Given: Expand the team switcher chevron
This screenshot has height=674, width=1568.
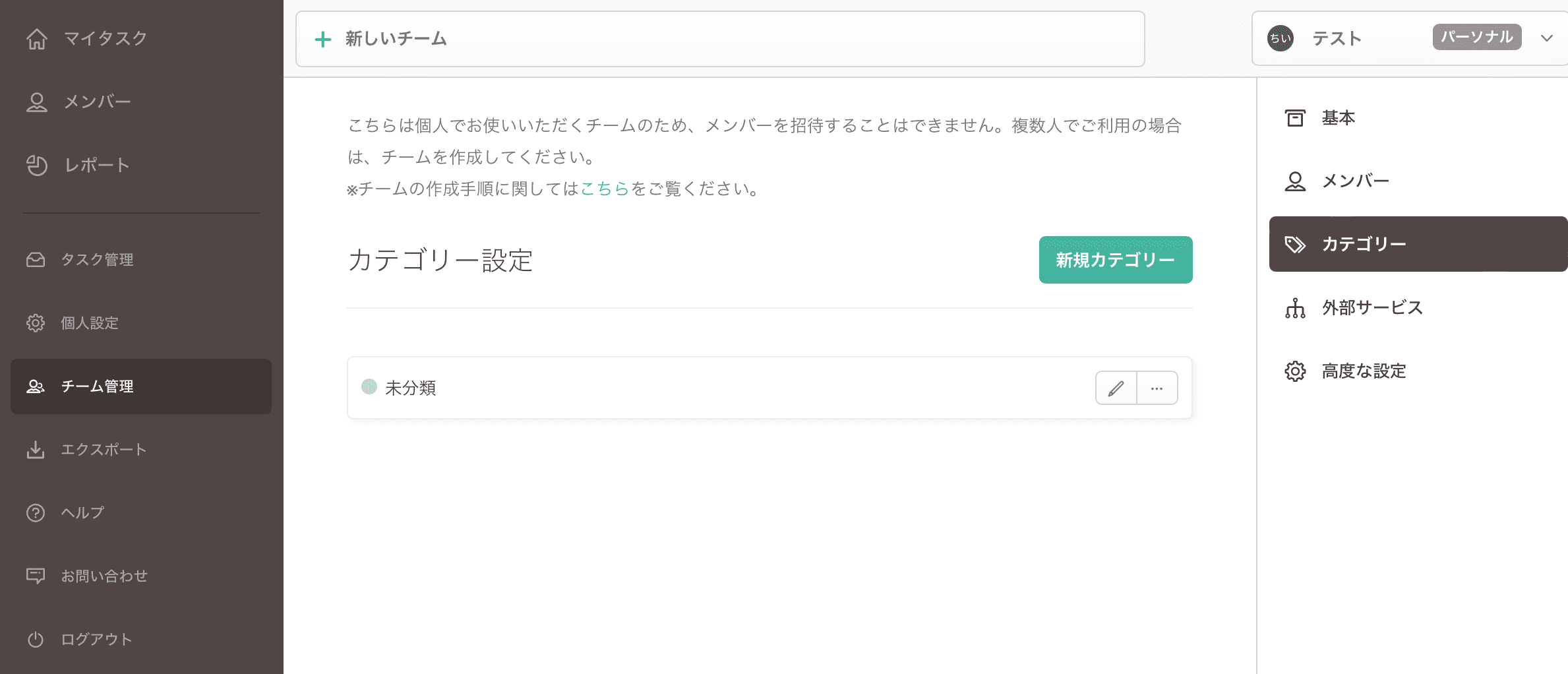Looking at the screenshot, I should (1547, 38).
